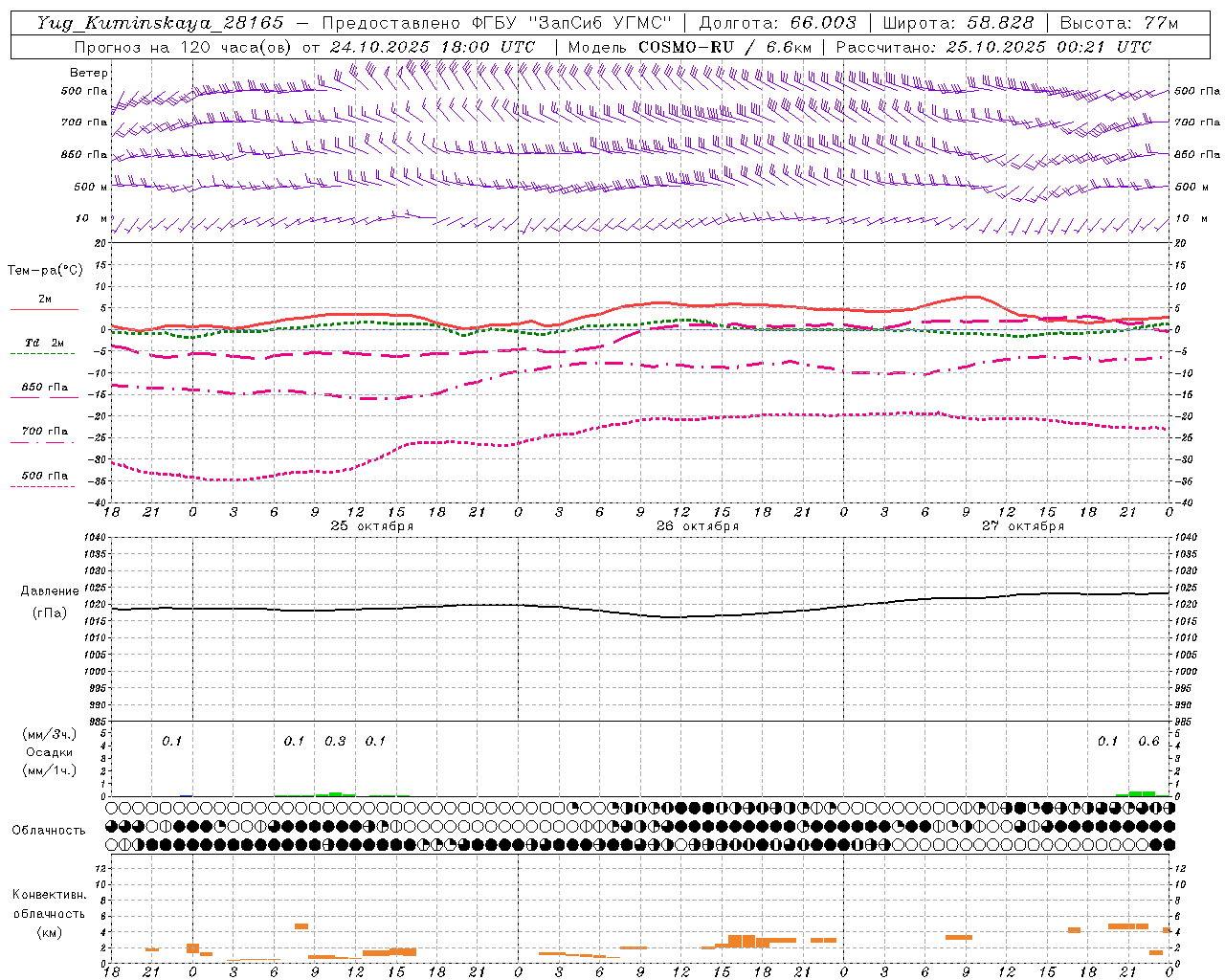Click the 'Конвективн.' convective cloud label
1225x980 pixels.
point(50,895)
